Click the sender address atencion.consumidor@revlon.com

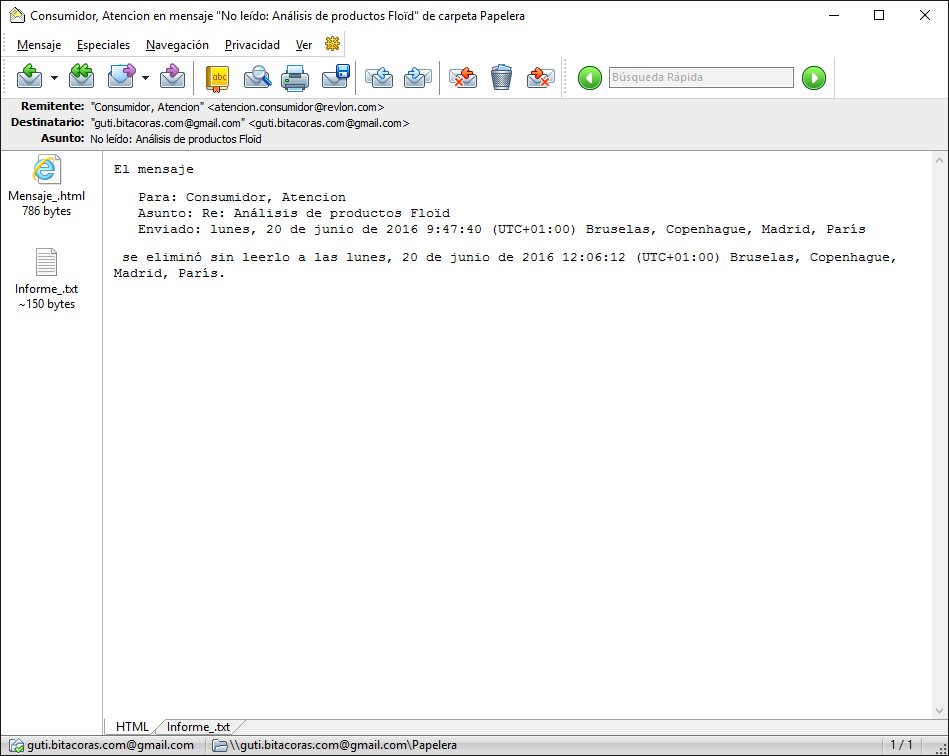pyautogui.click(x=296, y=107)
